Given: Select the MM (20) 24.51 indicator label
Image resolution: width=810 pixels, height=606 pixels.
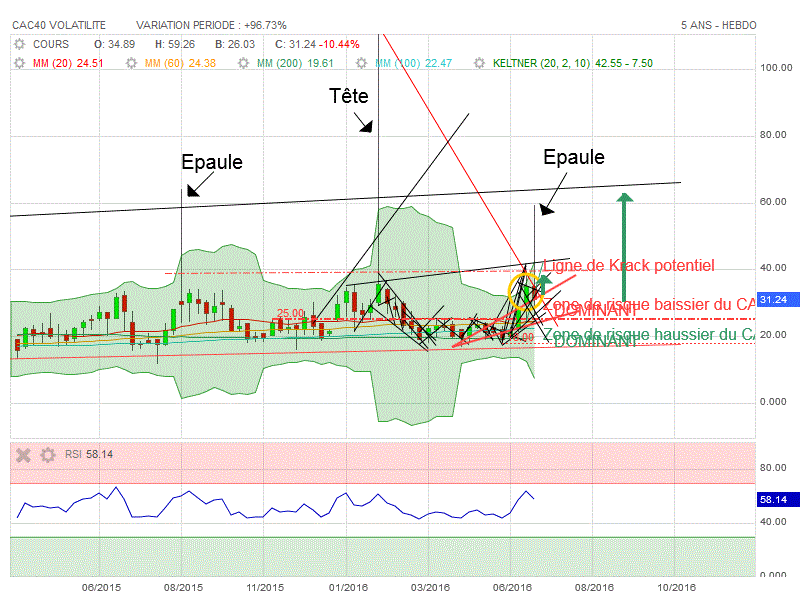Looking at the screenshot, I should pos(68,63).
